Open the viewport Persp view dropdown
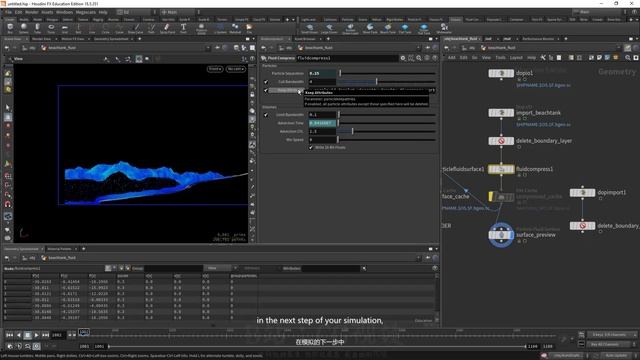 tap(215, 69)
